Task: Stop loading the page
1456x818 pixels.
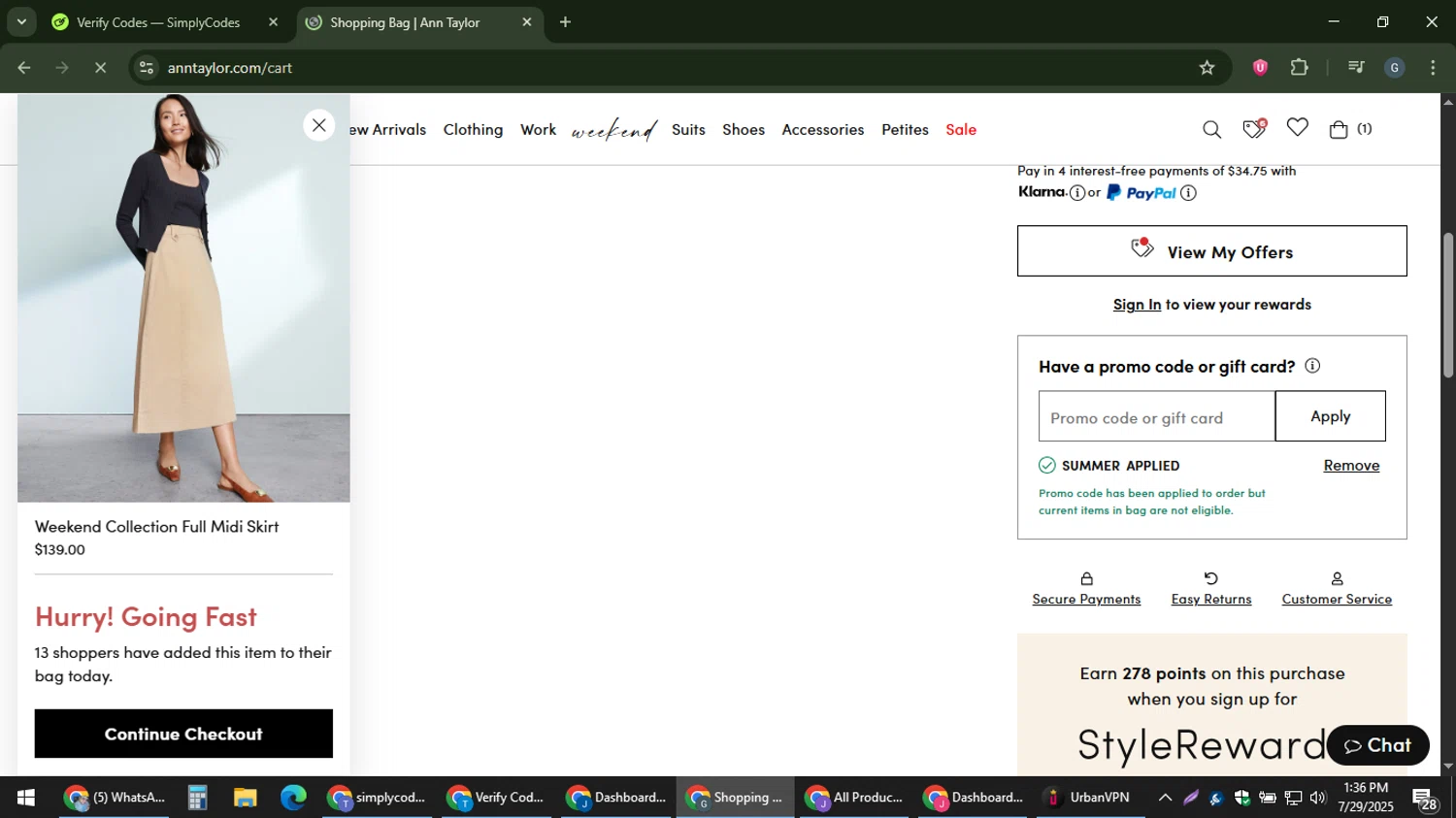Action: (100, 68)
